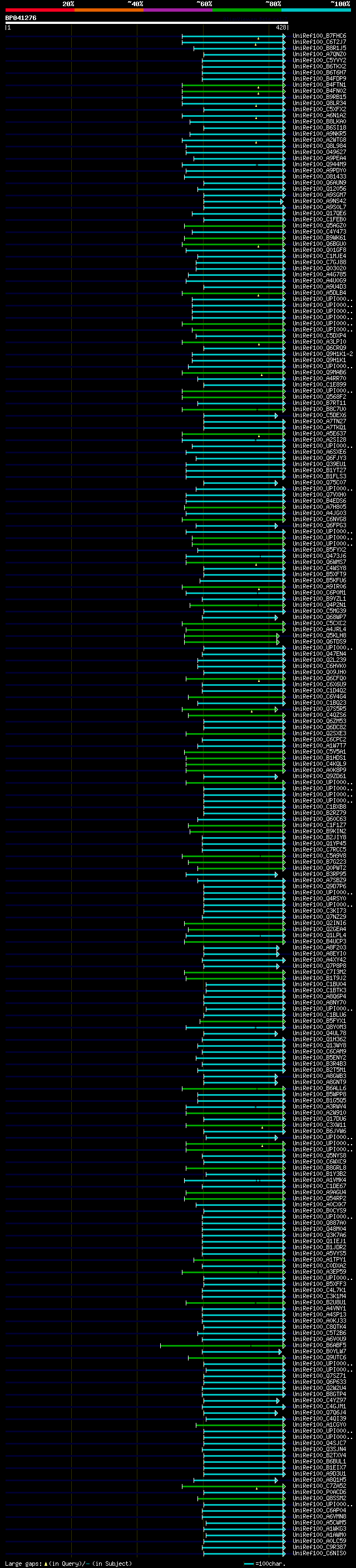
Task: Click the UniRef100_Q17QE6 label
Action: pos(319,214)
